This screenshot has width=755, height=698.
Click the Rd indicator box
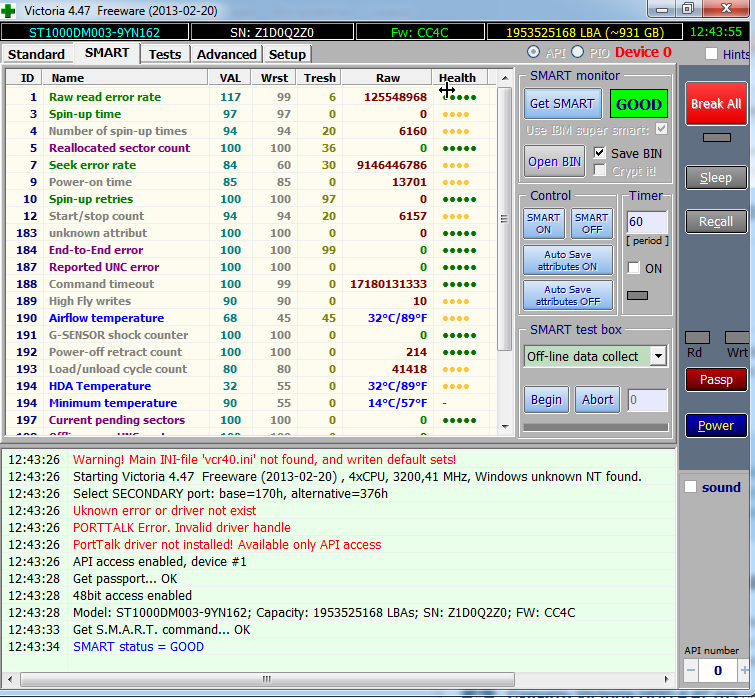coord(697,337)
